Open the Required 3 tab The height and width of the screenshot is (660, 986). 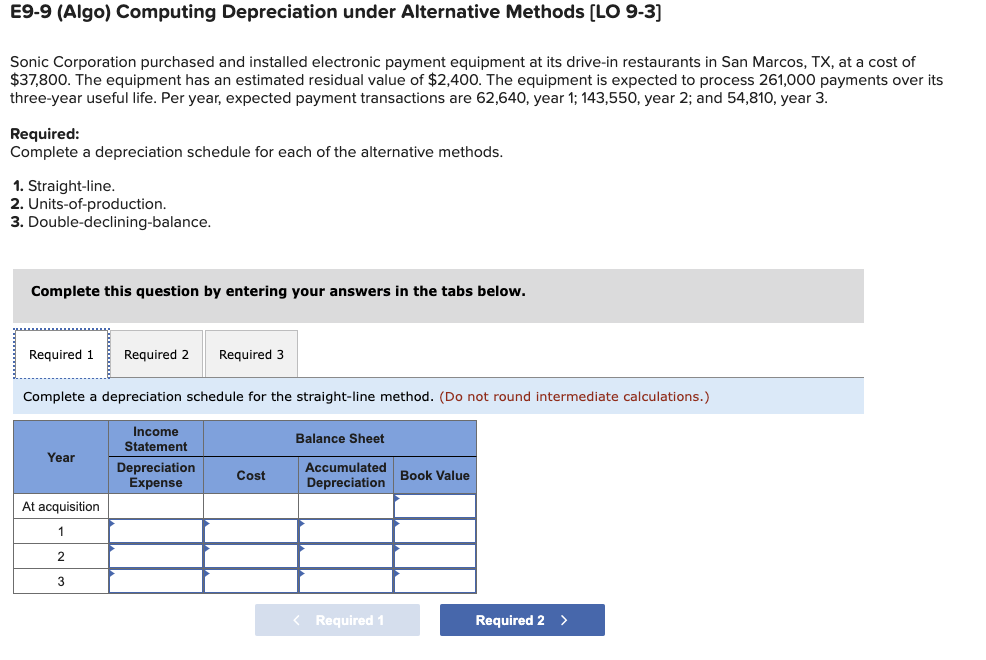250,353
